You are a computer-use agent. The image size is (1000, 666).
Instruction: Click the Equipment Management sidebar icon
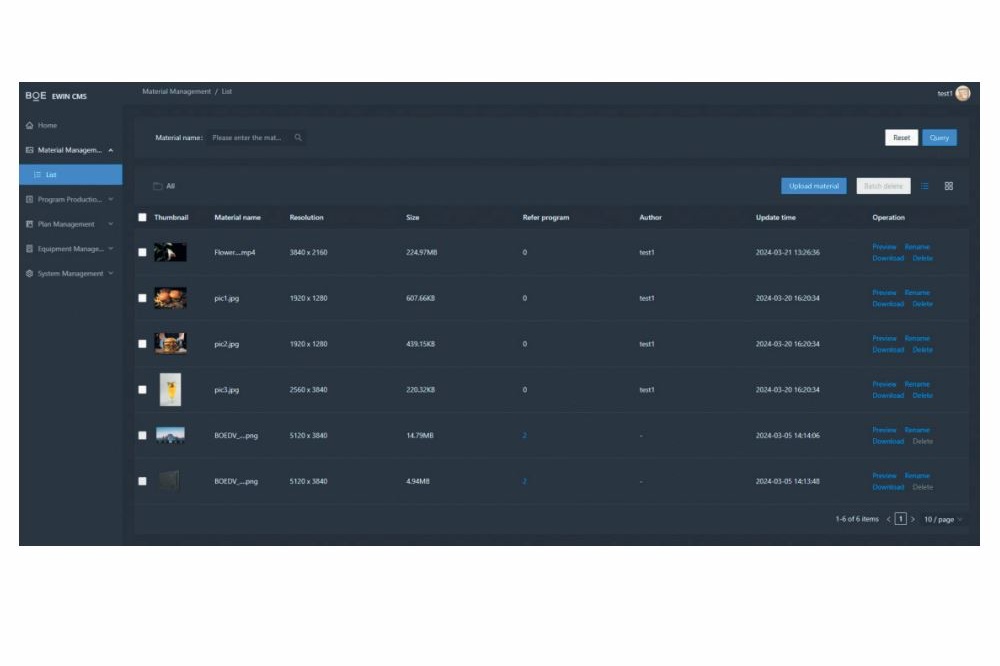click(29, 249)
